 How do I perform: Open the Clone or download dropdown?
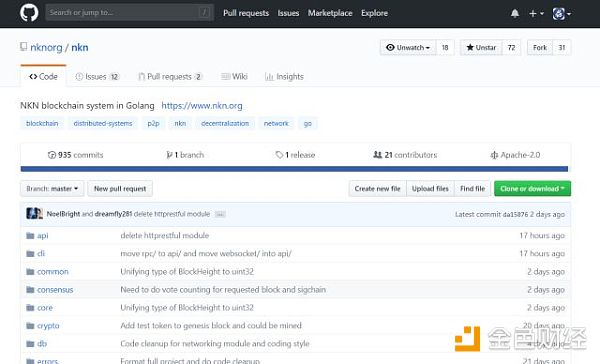(532, 189)
